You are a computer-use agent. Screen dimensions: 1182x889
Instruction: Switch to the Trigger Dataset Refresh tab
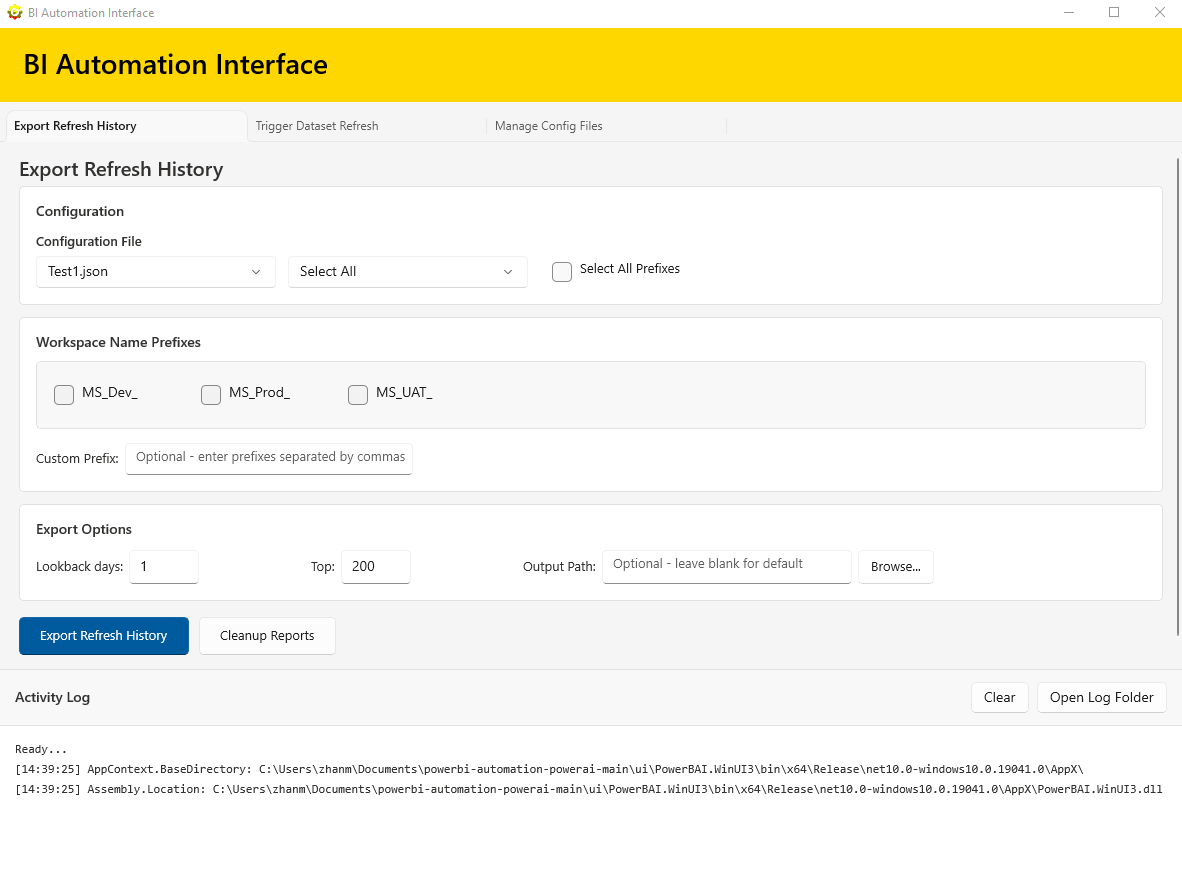coord(316,125)
